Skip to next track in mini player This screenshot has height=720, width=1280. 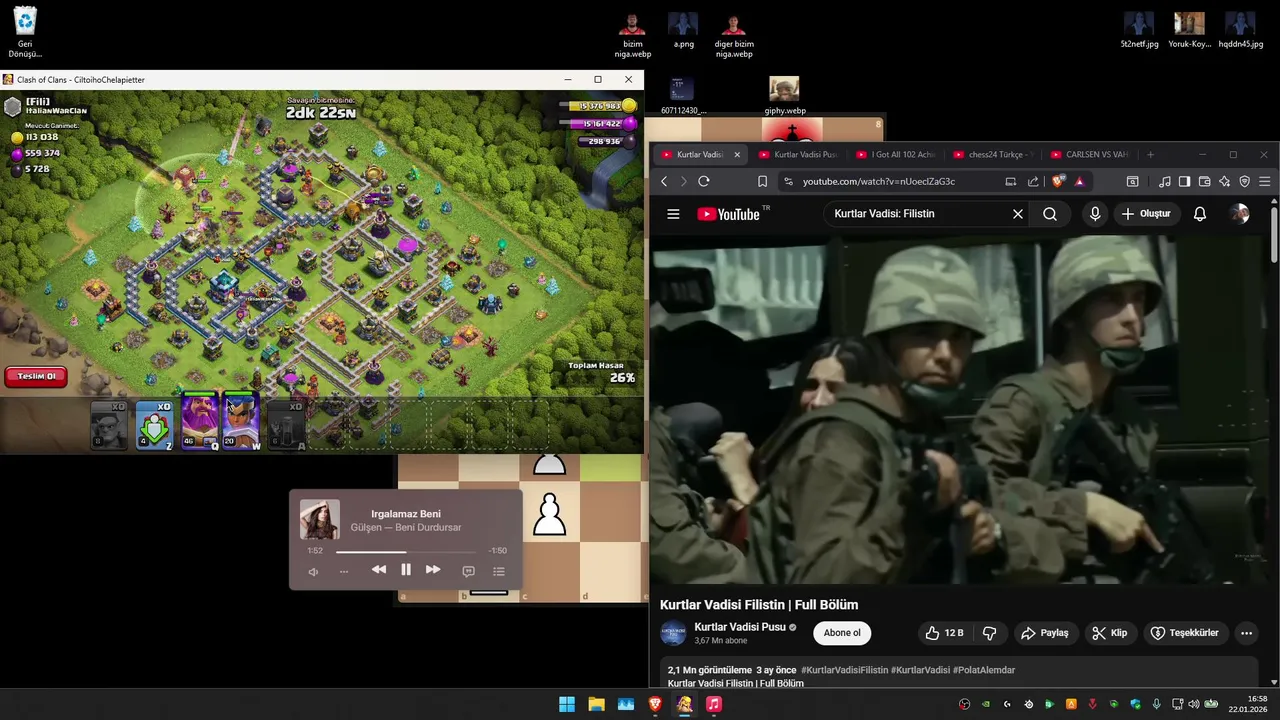click(x=433, y=570)
